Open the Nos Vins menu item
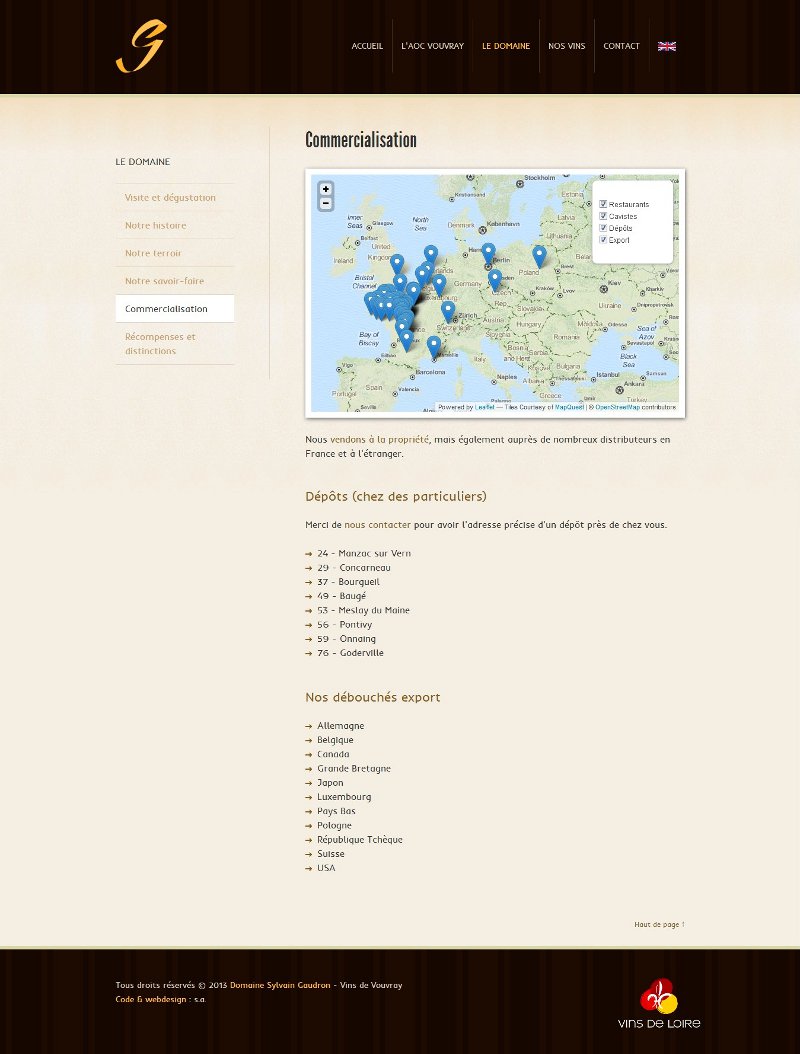The height and width of the screenshot is (1054, 800). 566,46
